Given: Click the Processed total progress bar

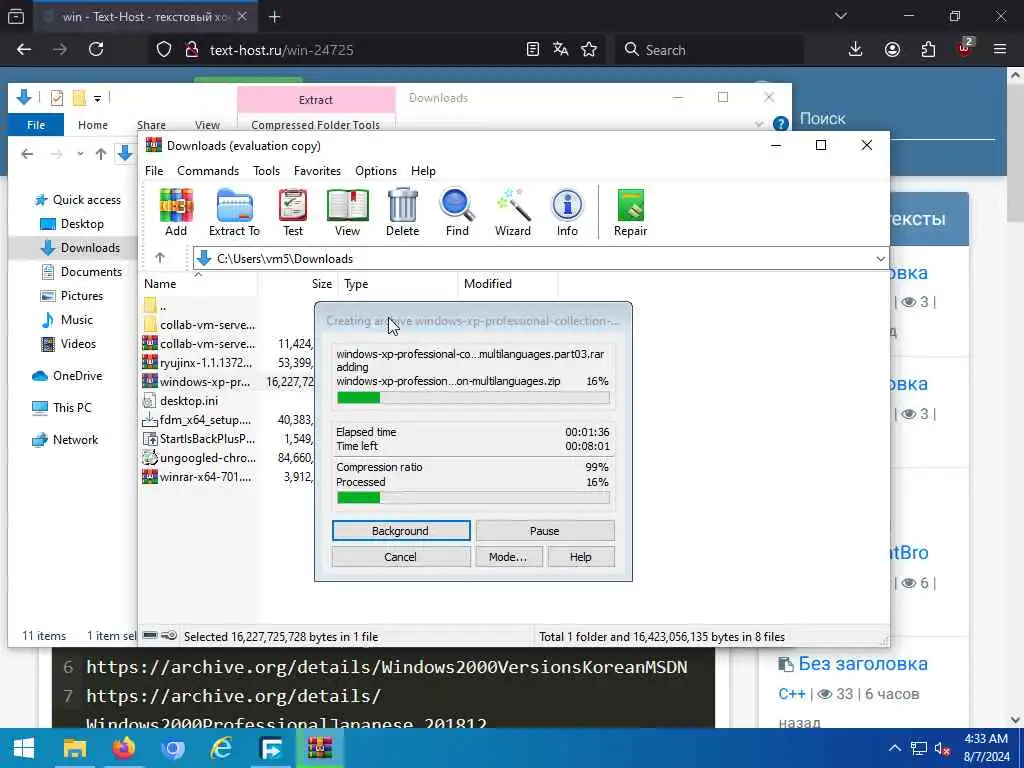Looking at the screenshot, I should [473, 498].
